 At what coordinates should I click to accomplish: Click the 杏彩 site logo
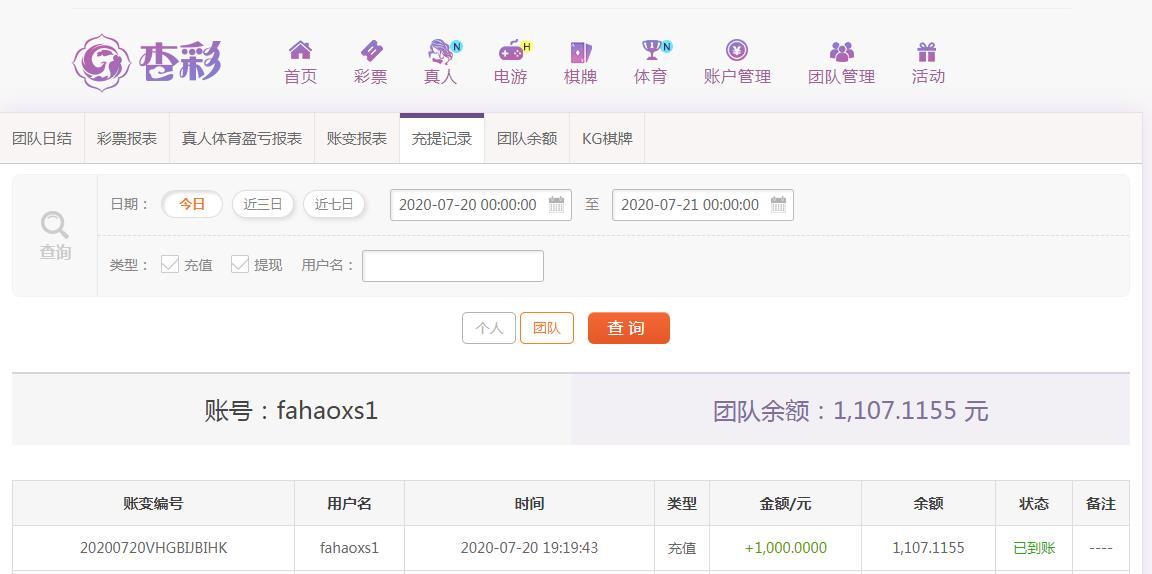click(147, 62)
